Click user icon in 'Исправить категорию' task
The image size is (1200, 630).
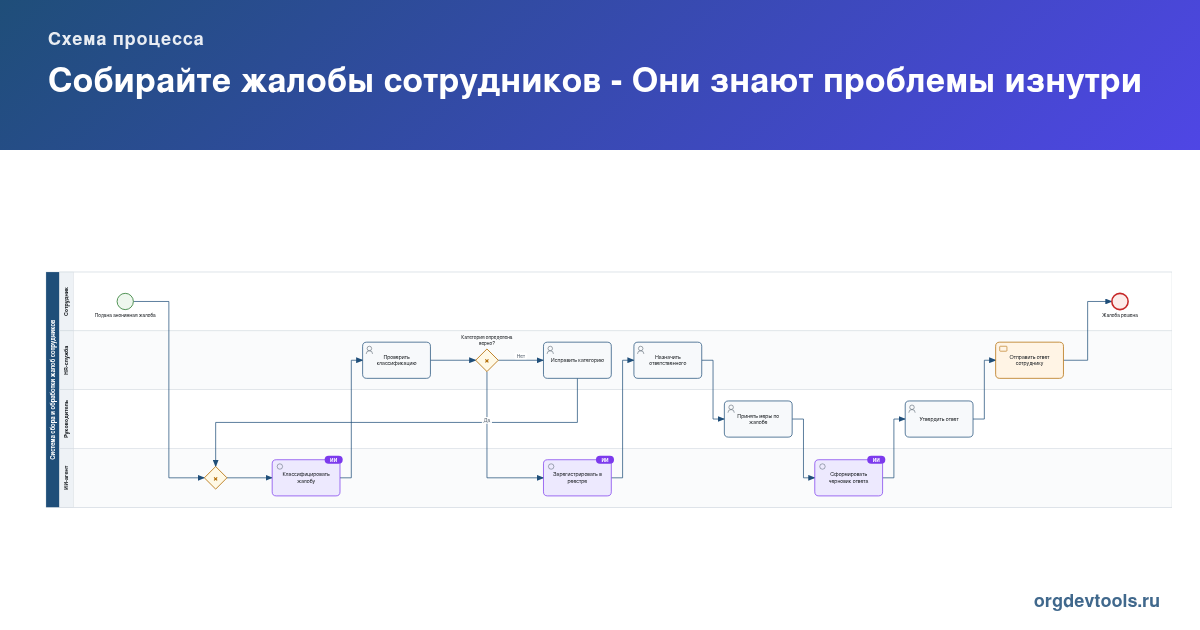point(551,350)
